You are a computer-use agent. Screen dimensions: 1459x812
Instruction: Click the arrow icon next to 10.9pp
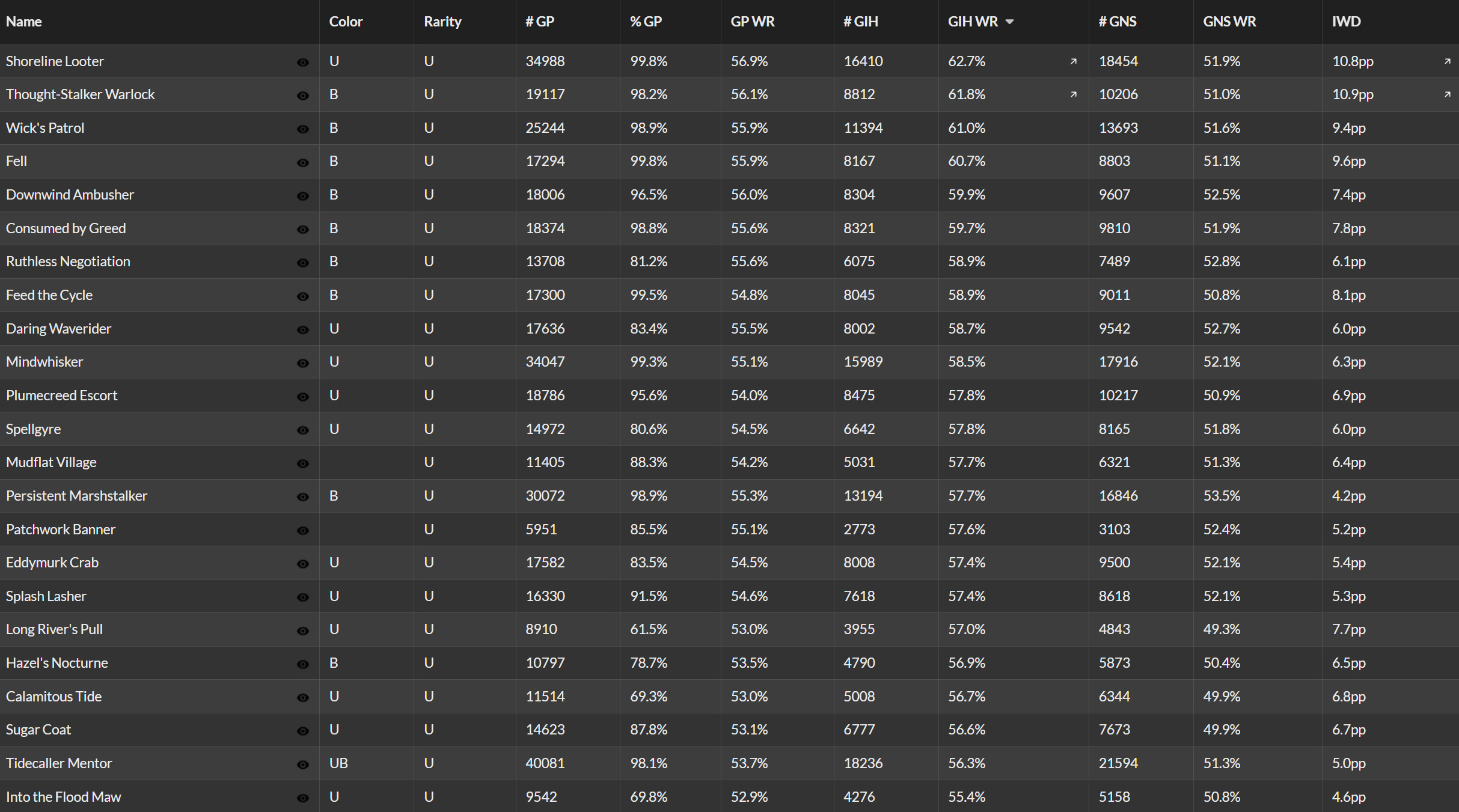(x=1448, y=94)
